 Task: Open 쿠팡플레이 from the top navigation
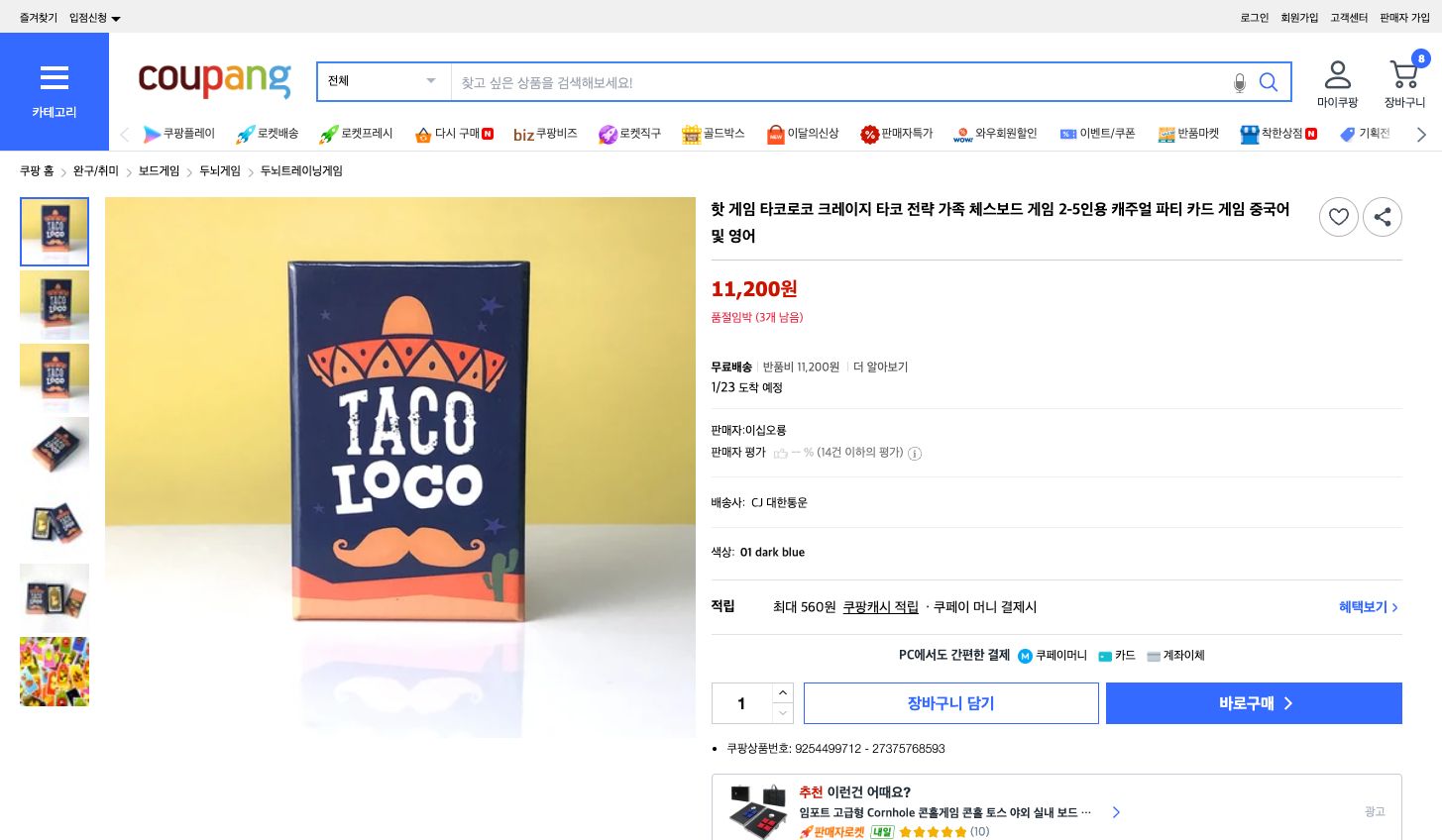point(152,134)
